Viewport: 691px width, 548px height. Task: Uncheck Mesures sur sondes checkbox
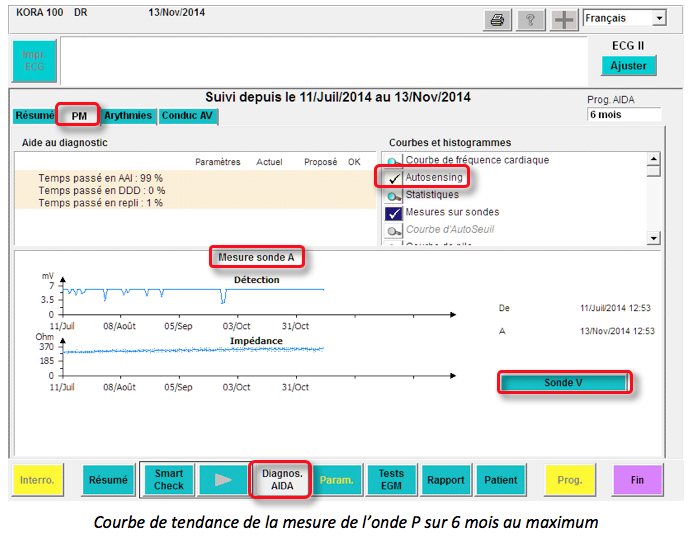click(394, 212)
